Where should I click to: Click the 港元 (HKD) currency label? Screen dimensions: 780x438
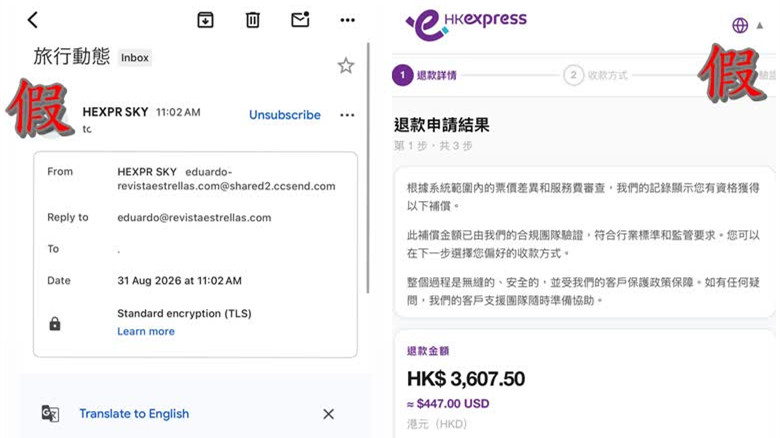[x=437, y=424]
